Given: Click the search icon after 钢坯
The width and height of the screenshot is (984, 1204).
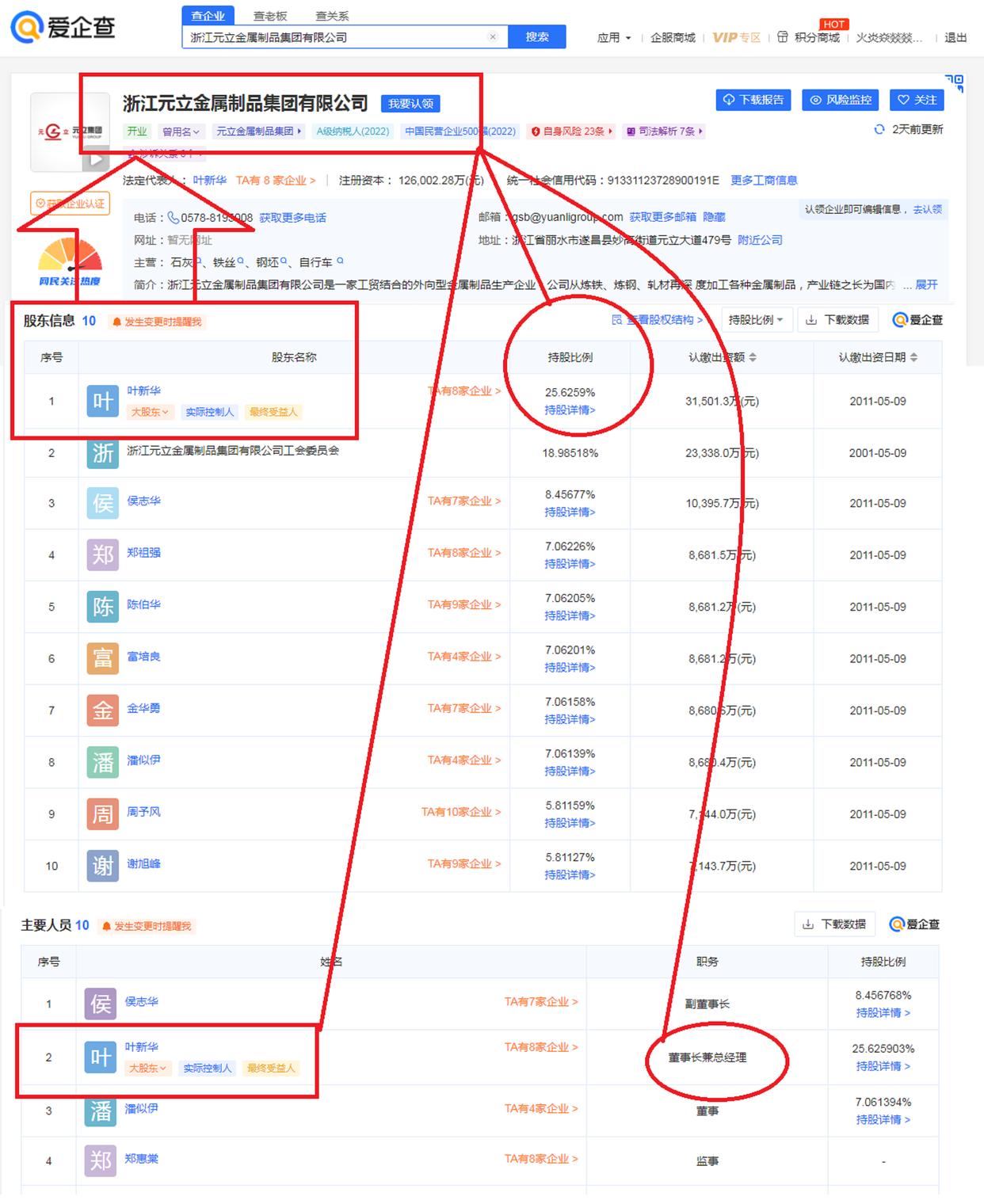Looking at the screenshot, I should (284, 261).
